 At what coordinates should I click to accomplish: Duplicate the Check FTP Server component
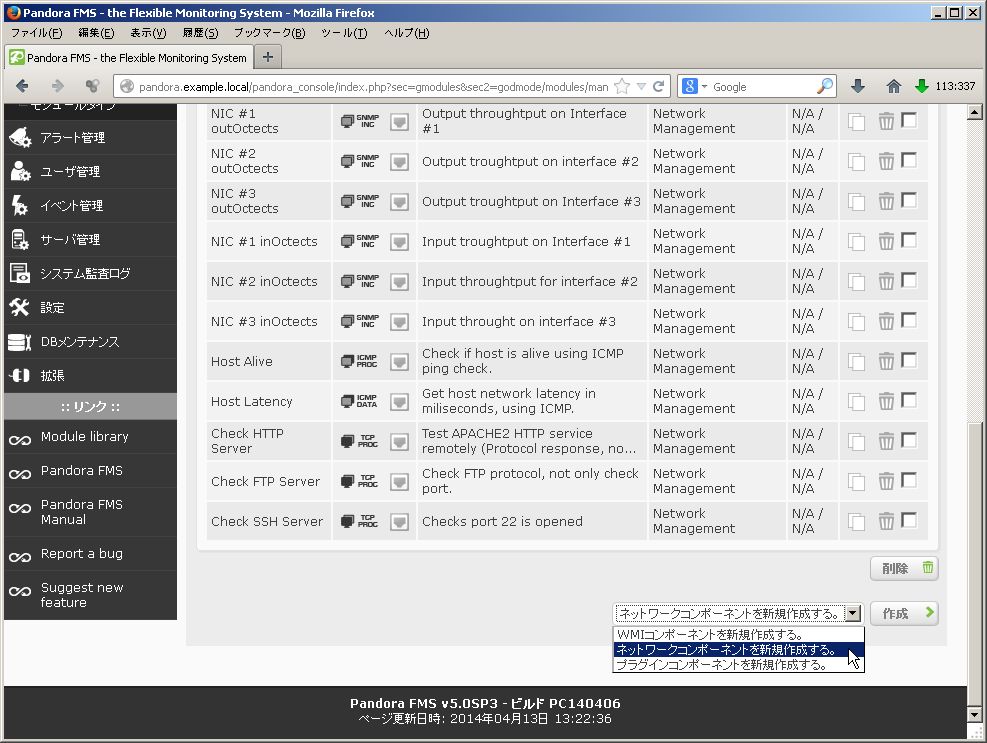(x=856, y=482)
